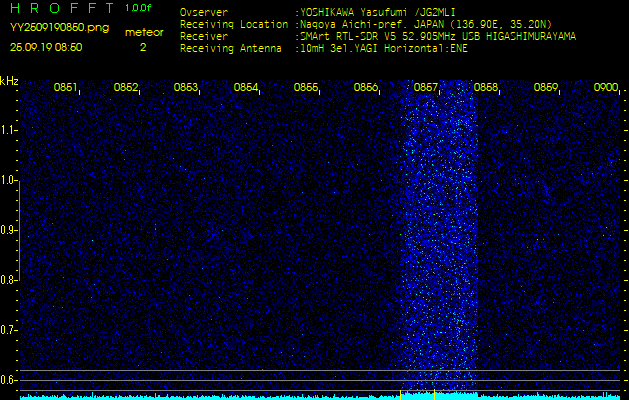Click the bright meteor echo burst at 0857
This screenshot has height=400, width=629.
(x=439, y=237)
